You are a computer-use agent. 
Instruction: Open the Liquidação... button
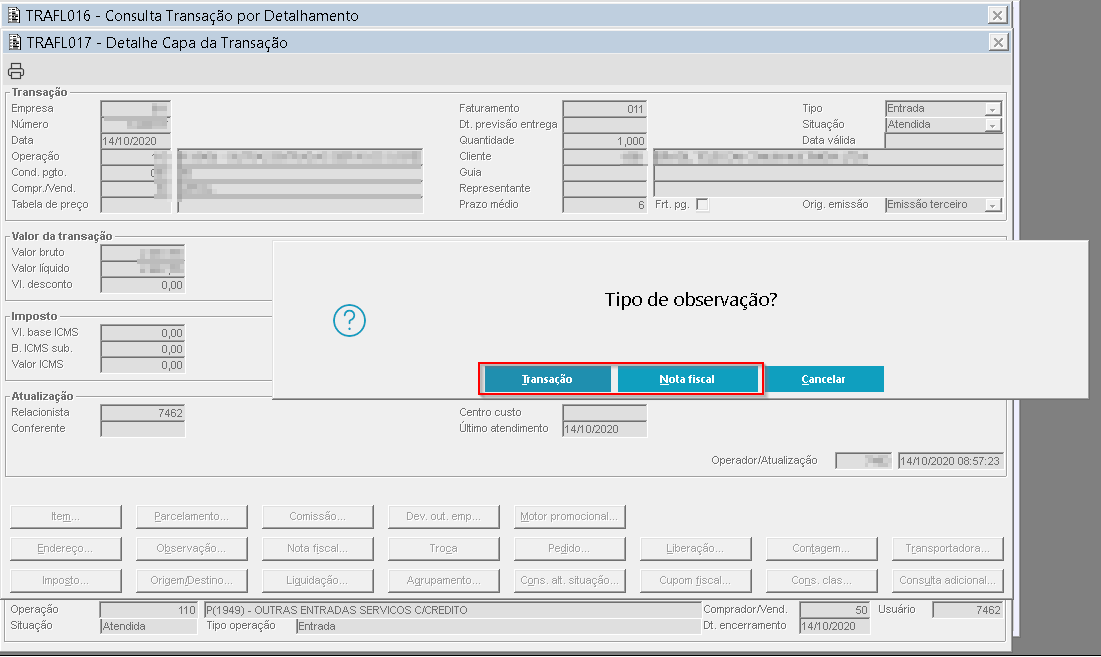click(317, 581)
